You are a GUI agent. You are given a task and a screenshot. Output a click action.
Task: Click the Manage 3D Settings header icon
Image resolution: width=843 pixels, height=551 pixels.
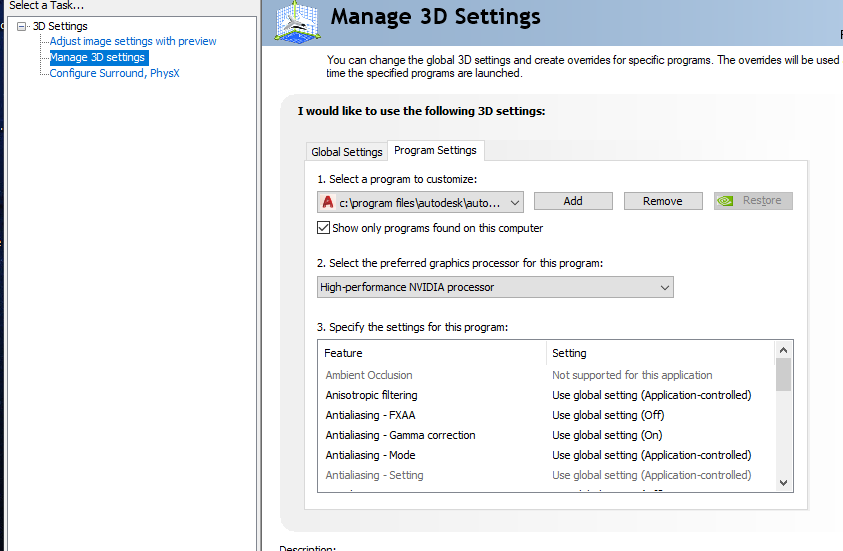[297, 22]
